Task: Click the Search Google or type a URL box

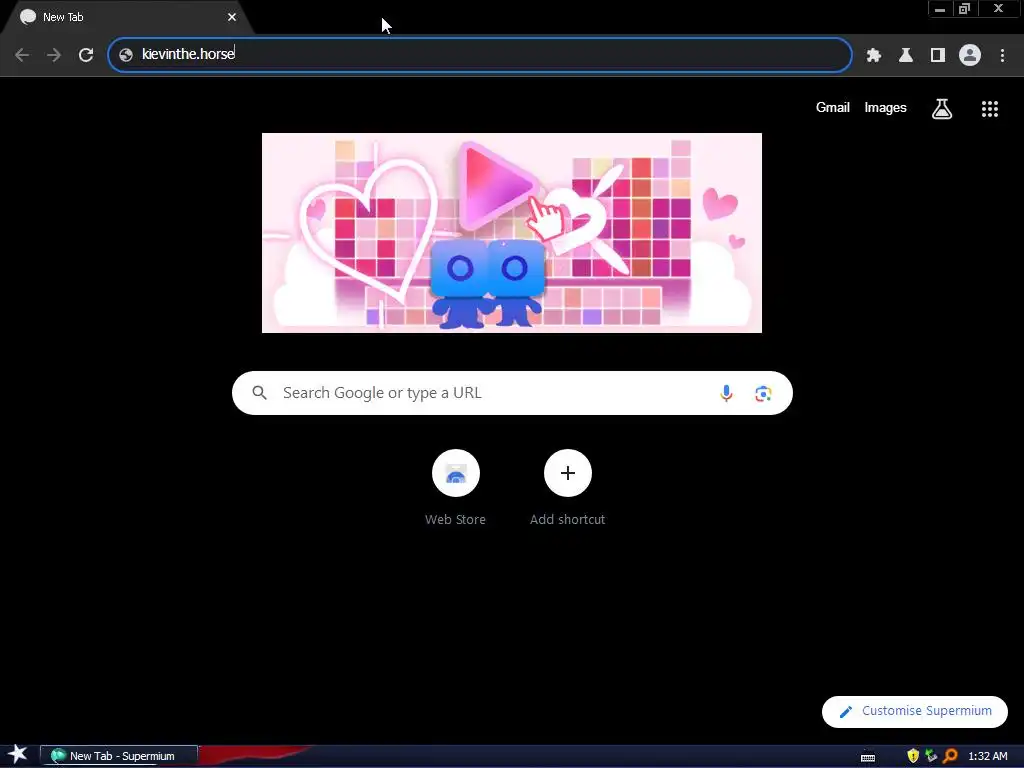Action: click(512, 393)
